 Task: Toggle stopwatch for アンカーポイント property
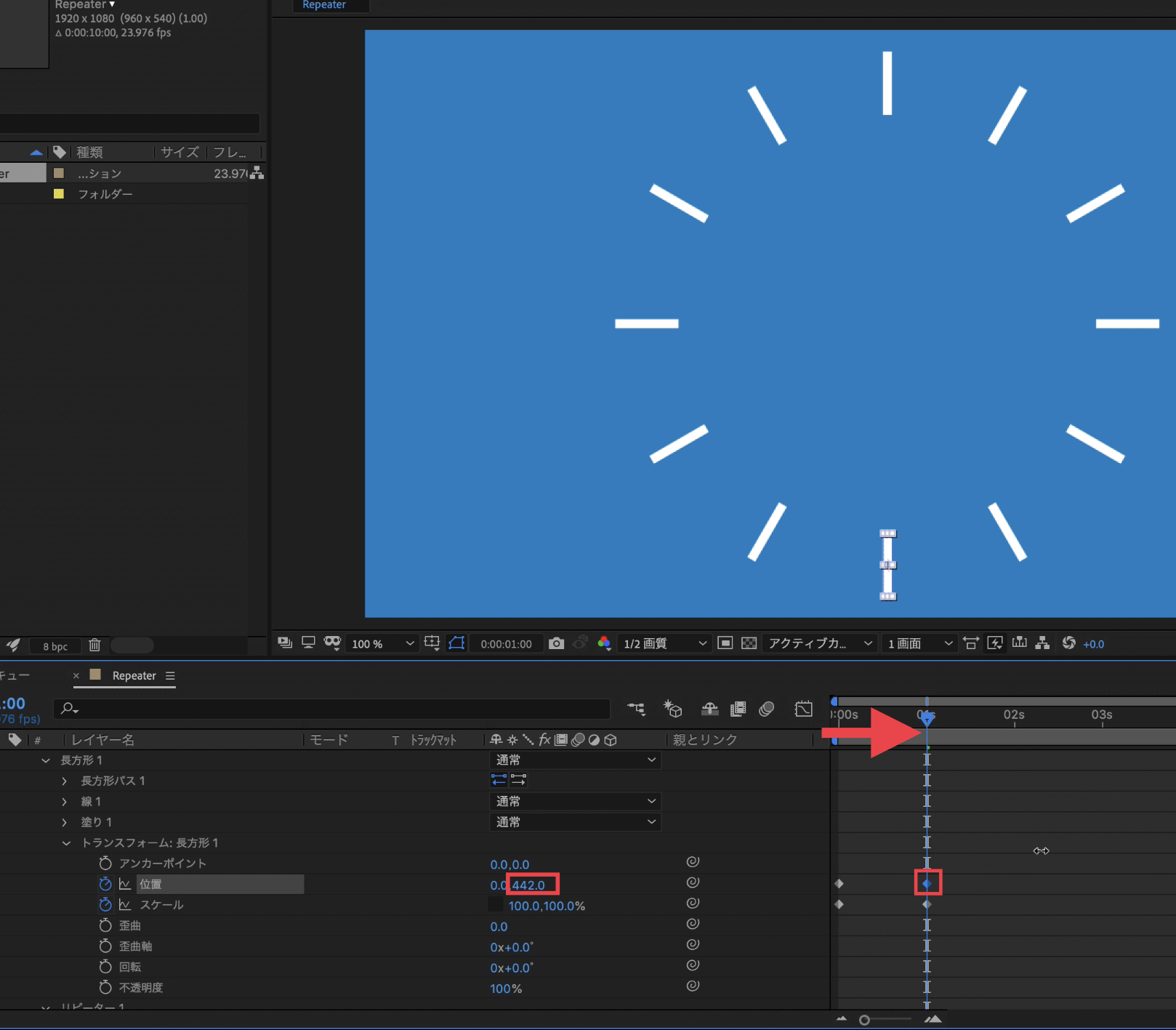coord(105,864)
